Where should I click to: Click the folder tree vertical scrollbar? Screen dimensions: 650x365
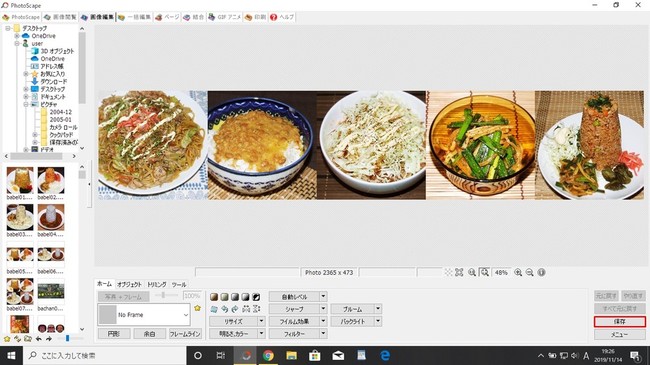[x=82, y=68]
